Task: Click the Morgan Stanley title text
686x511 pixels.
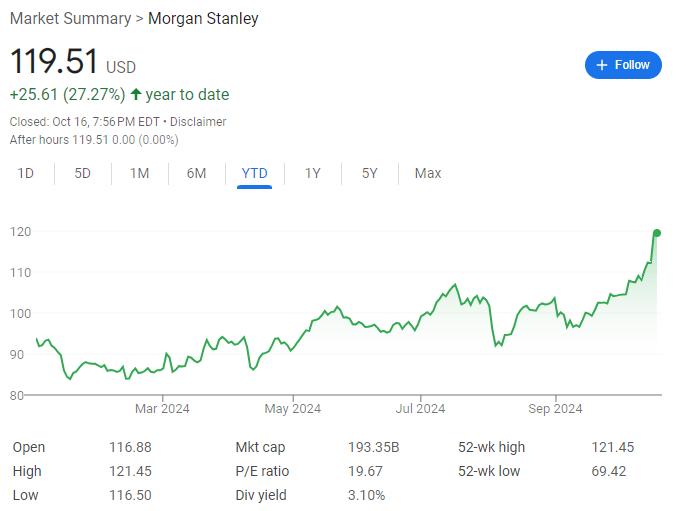Action: (203, 19)
